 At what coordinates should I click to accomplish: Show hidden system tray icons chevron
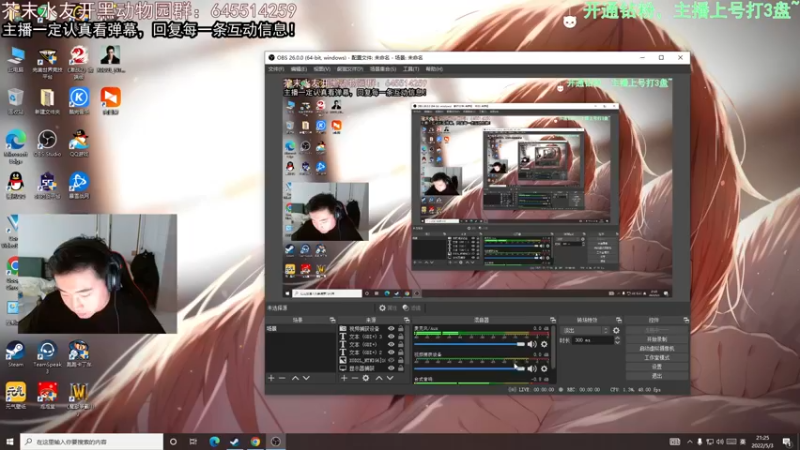point(690,442)
